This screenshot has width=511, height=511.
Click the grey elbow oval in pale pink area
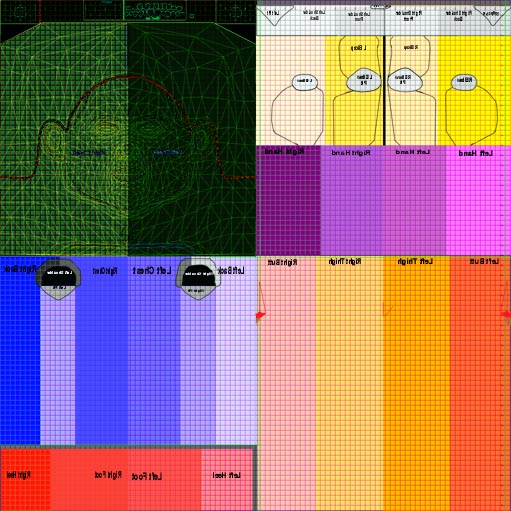305,82
